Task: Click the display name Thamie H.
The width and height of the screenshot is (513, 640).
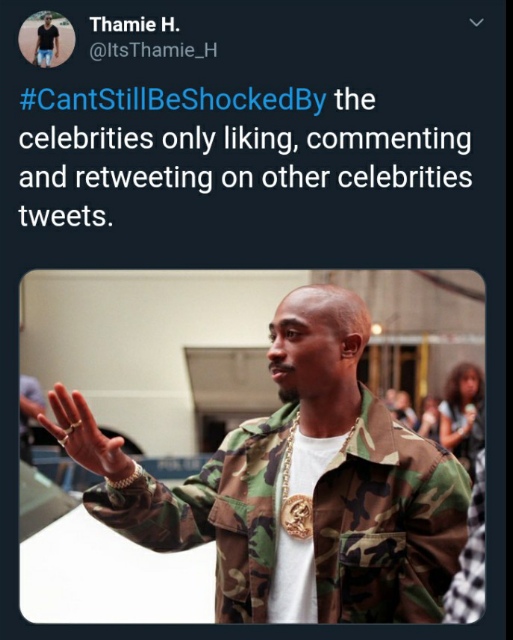Action: [x=135, y=25]
